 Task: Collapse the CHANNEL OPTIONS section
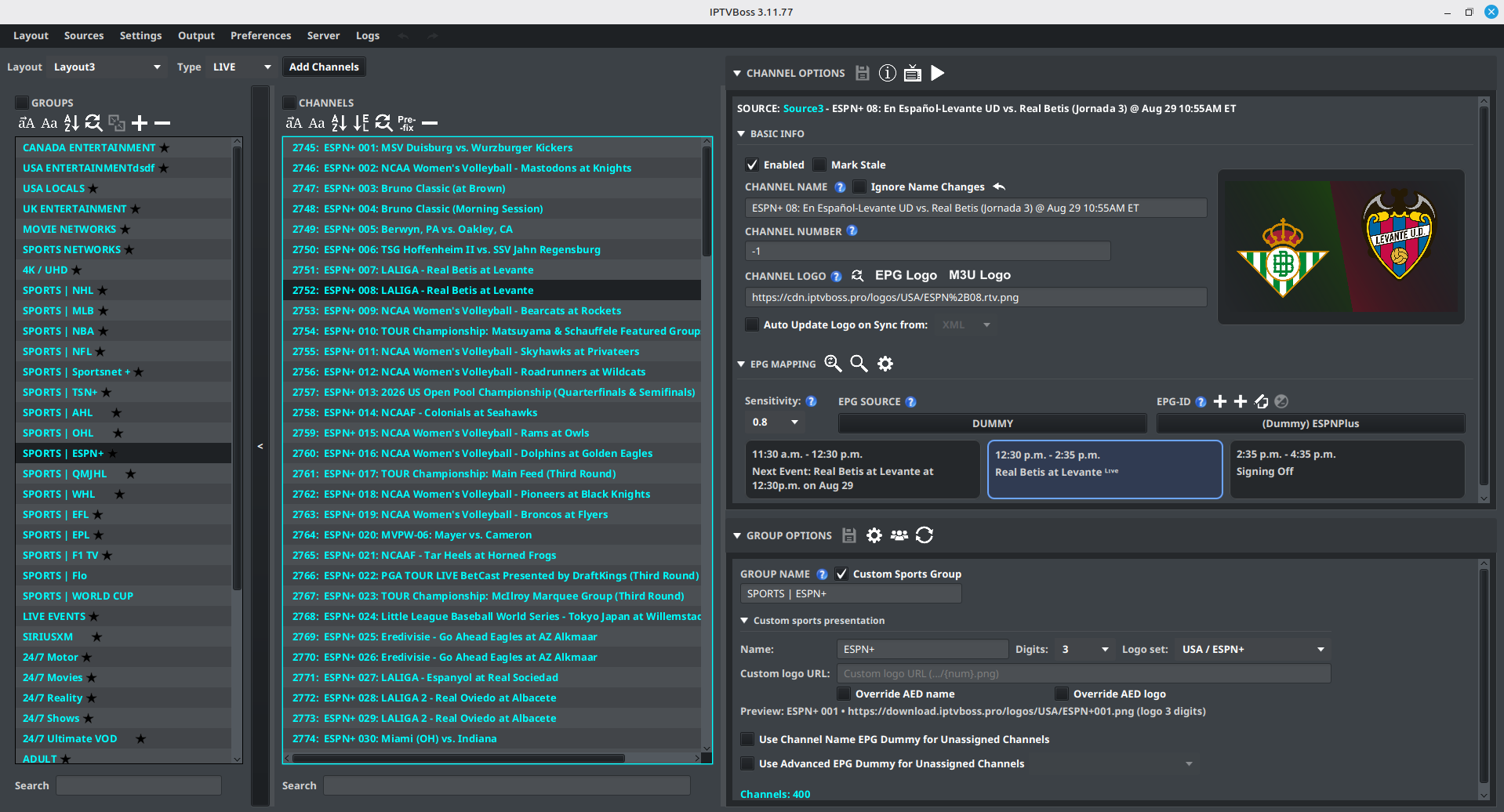737,73
